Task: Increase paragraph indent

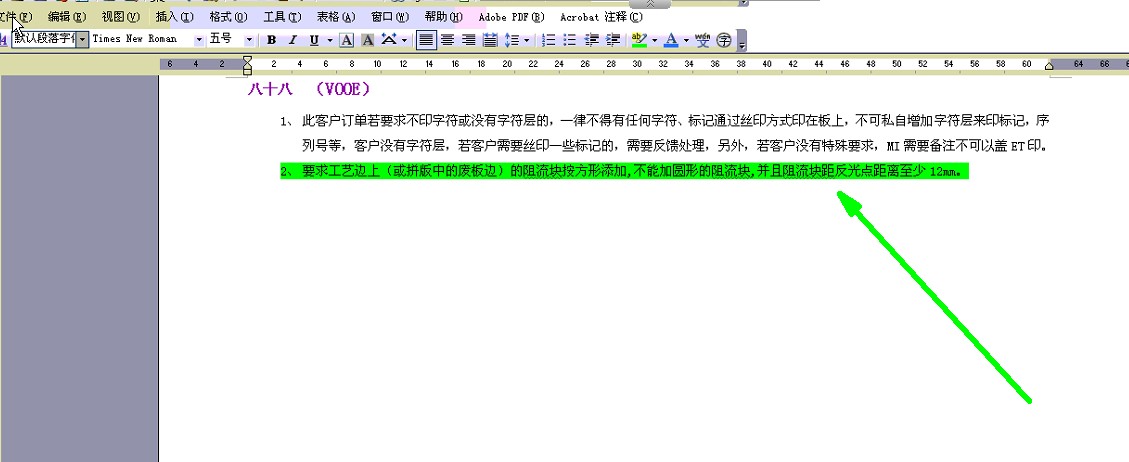Action: coord(613,40)
